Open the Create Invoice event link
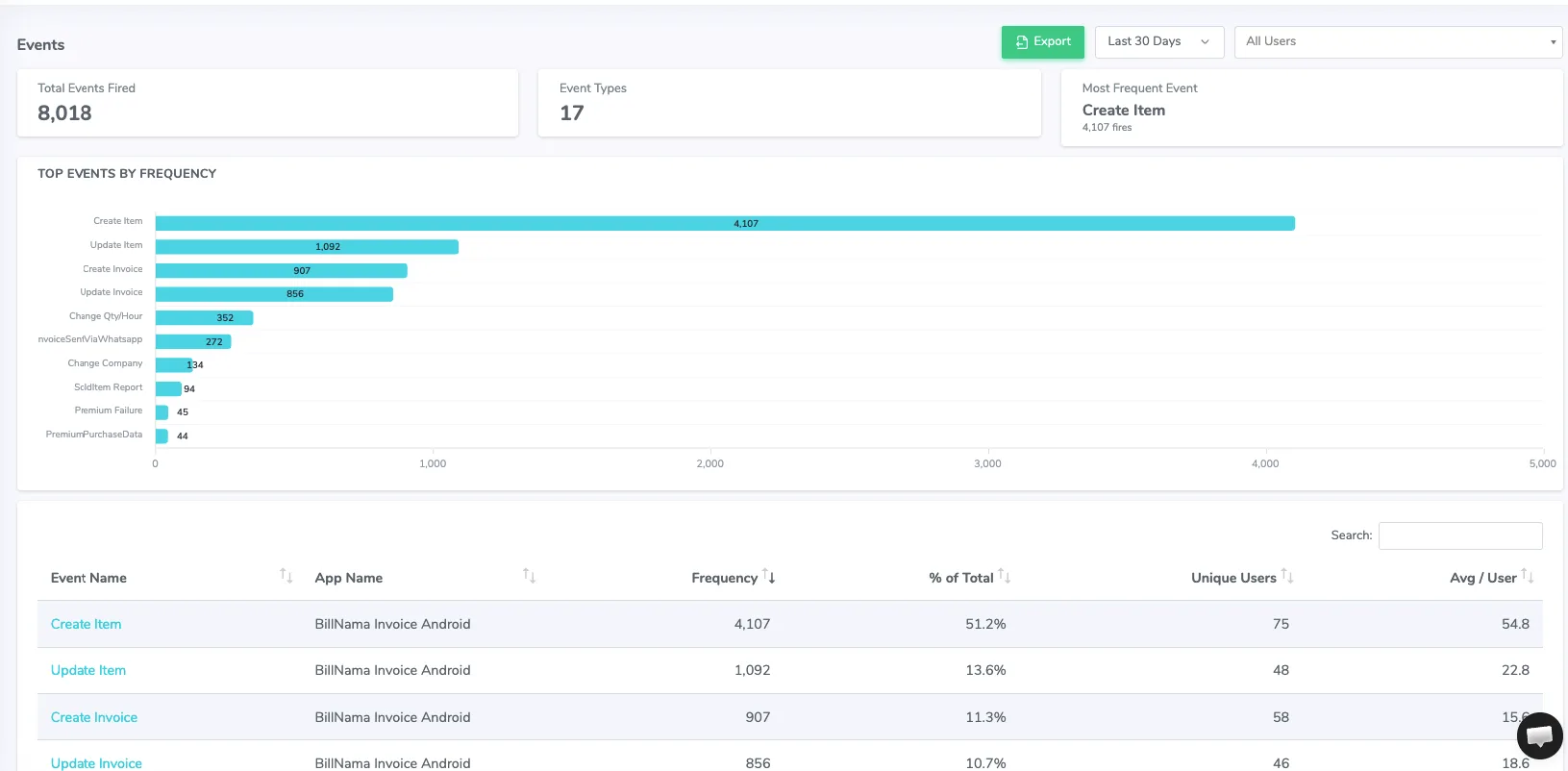This screenshot has height=771, width=1568. (94, 717)
